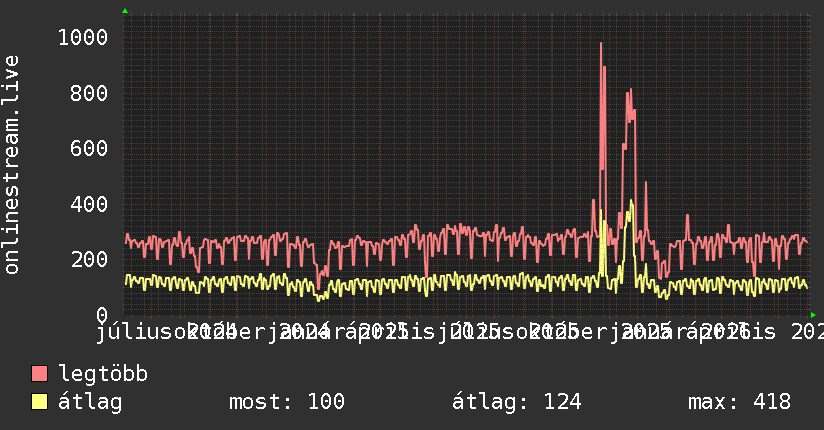Click the onlinestream.live vertical axis title
Image resolution: width=824 pixels, height=430 pixels.
click(x=11, y=165)
